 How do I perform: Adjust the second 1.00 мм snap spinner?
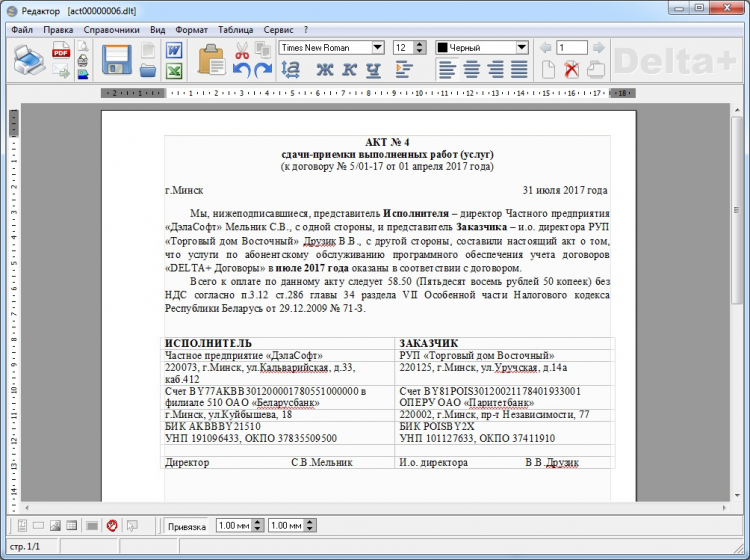click(310, 526)
